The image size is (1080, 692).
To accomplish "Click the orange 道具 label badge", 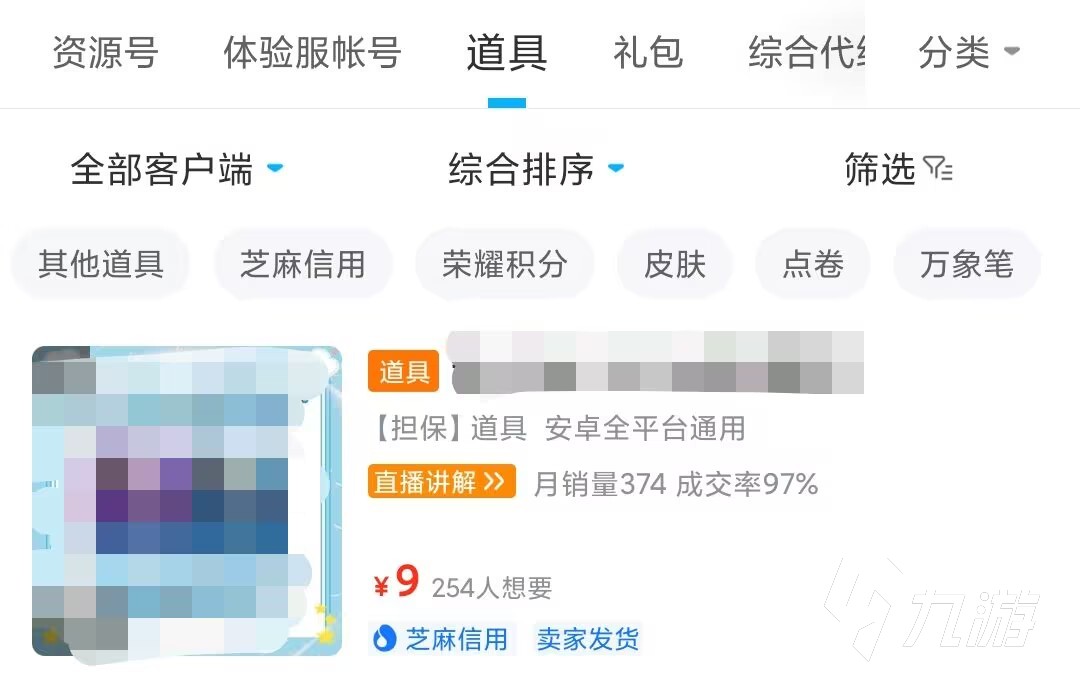I will pyautogui.click(x=404, y=371).
